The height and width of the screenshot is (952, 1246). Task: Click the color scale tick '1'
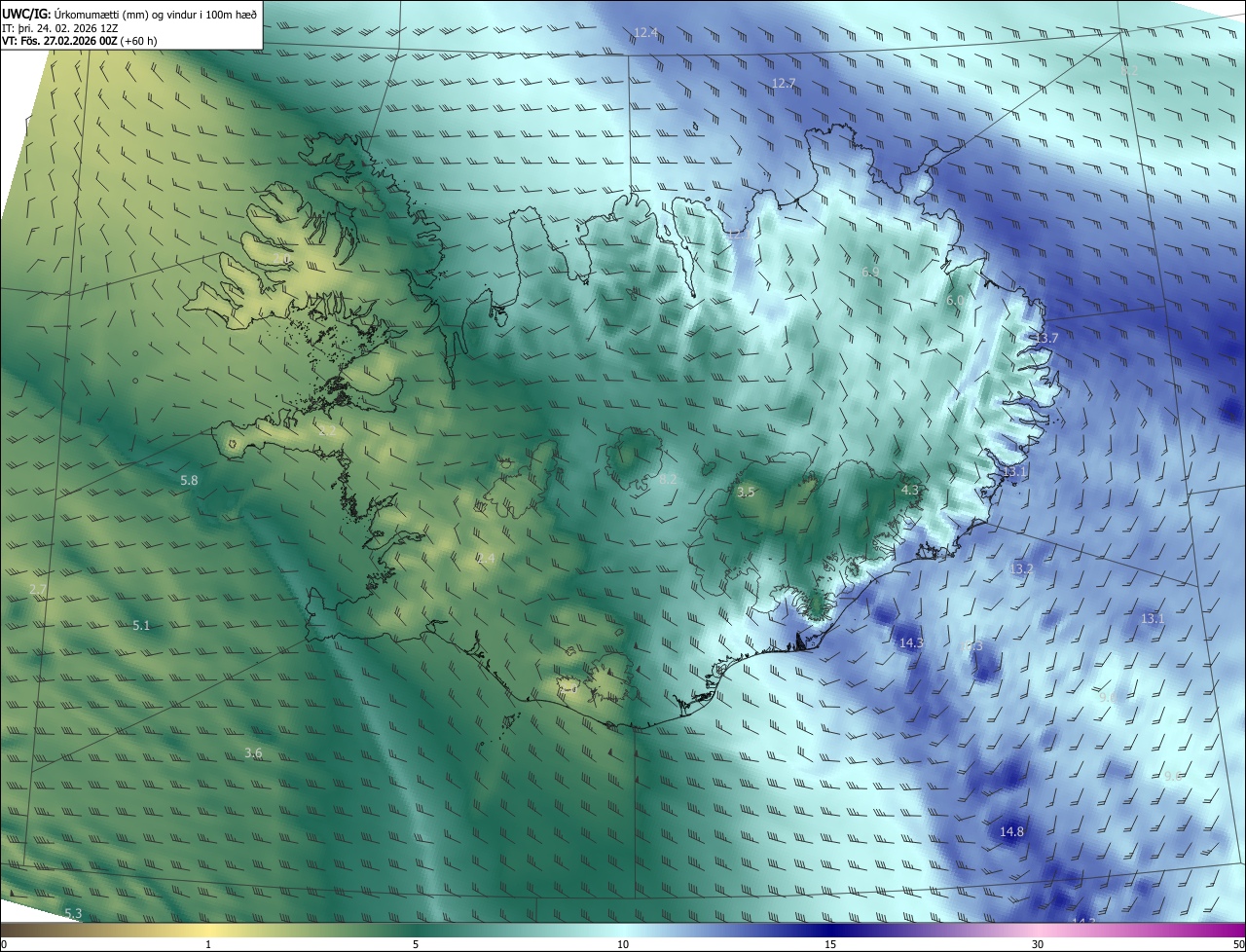coord(208,945)
